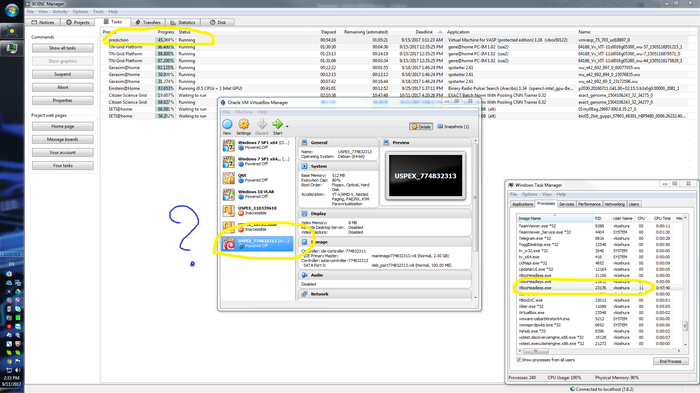Screen dimensions: 700x393
Task: Switch to VirtualBox Details view
Action: coord(421,126)
